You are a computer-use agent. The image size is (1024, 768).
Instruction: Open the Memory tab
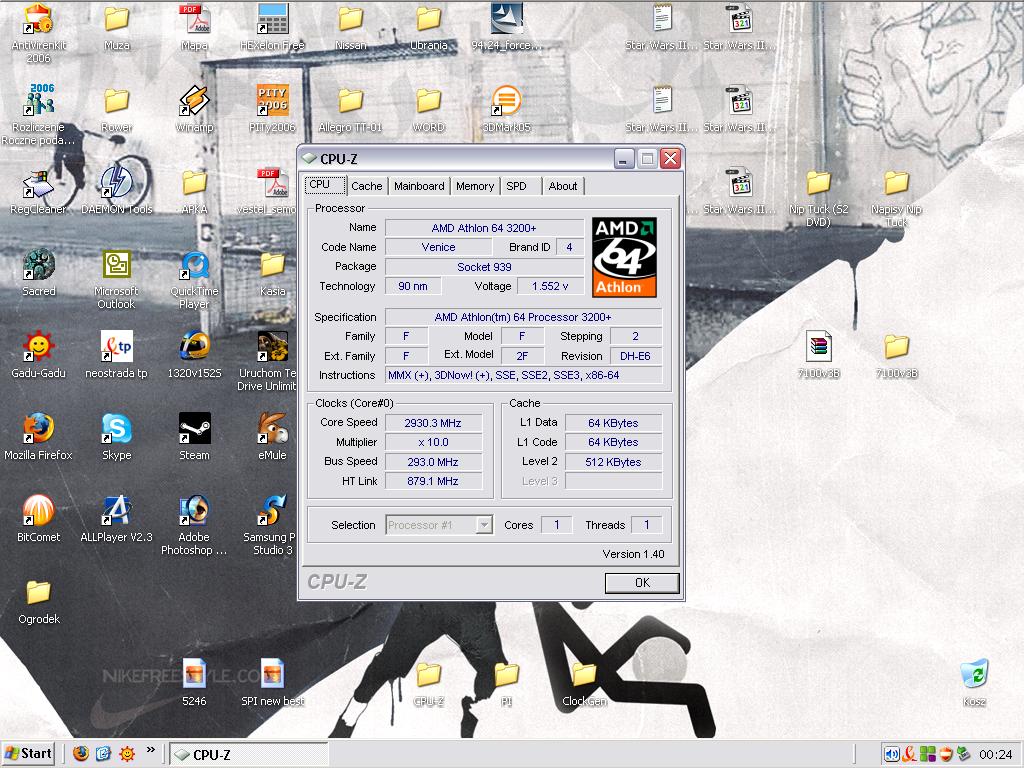click(x=475, y=186)
